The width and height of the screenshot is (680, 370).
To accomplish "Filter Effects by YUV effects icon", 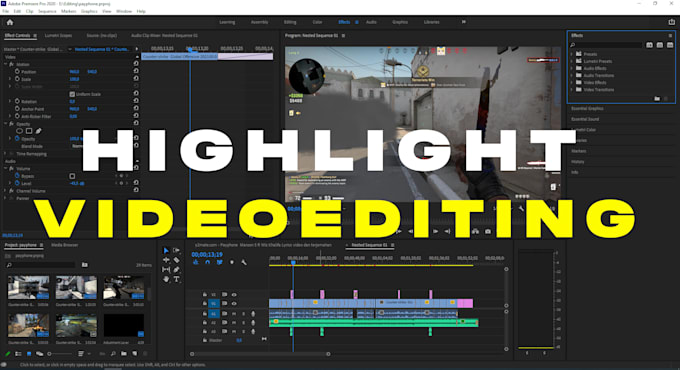I will (x=670, y=45).
